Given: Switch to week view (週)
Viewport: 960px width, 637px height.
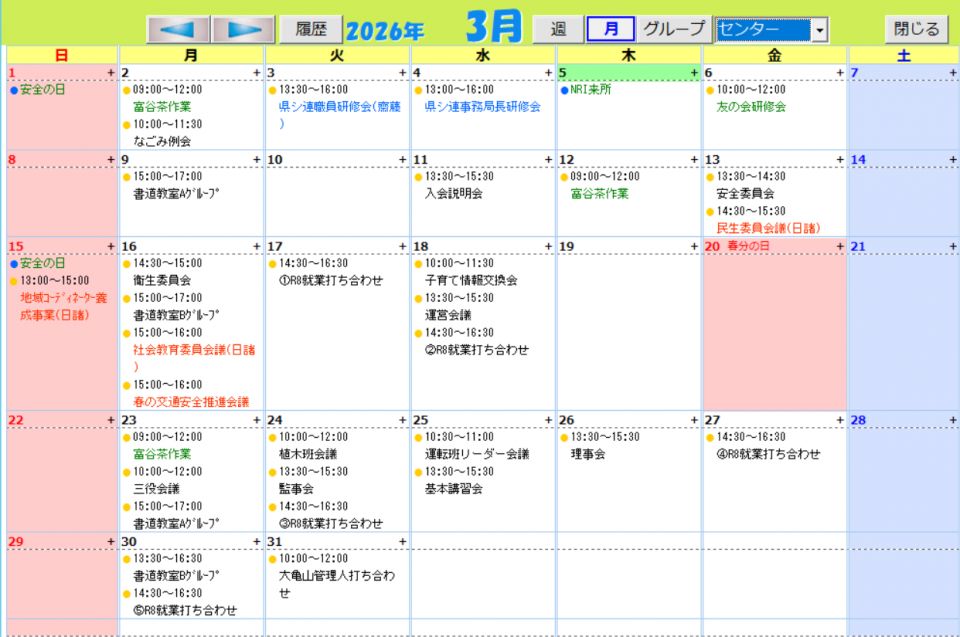Looking at the screenshot, I should coord(557,29).
